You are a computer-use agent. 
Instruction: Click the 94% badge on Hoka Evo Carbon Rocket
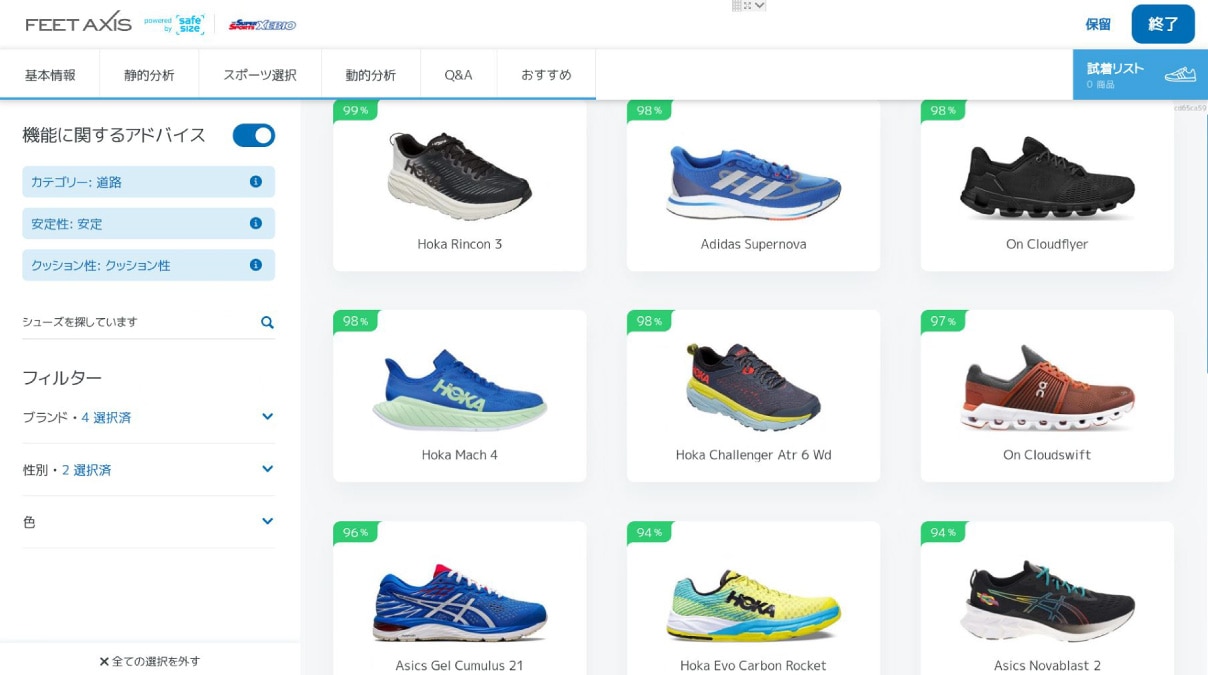[650, 532]
